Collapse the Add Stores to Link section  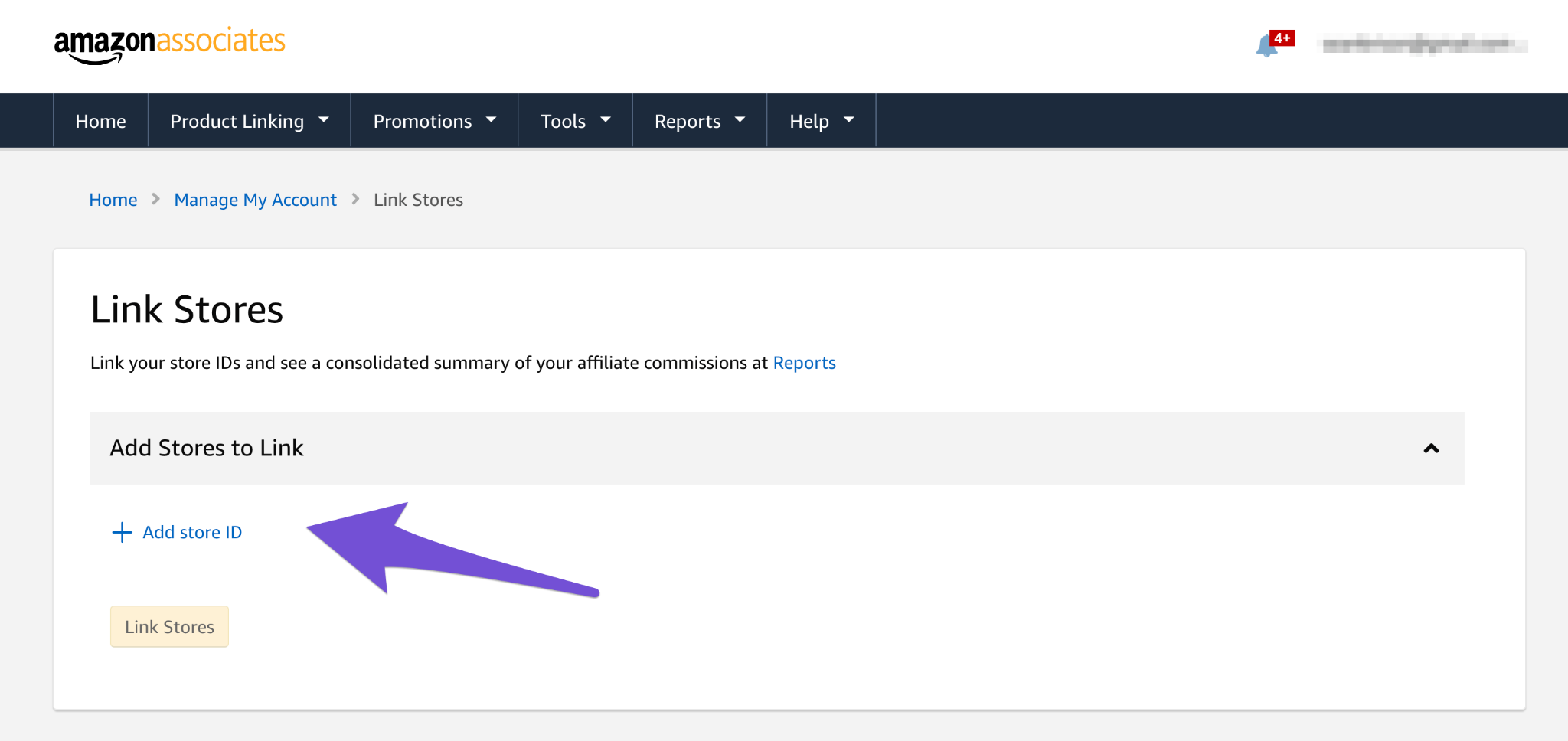tap(1431, 449)
